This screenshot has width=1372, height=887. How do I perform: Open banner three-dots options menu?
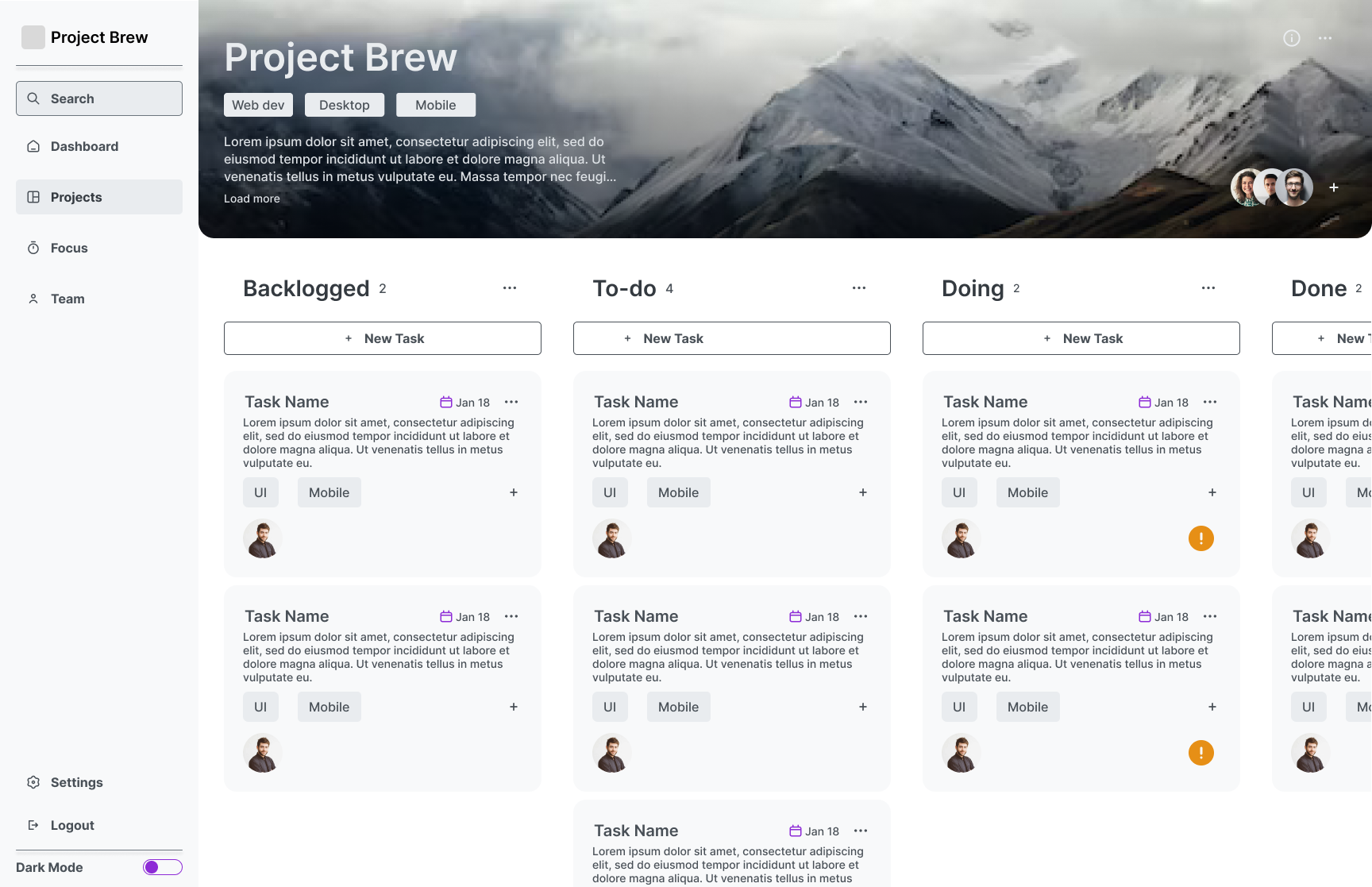click(x=1325, y=38)
